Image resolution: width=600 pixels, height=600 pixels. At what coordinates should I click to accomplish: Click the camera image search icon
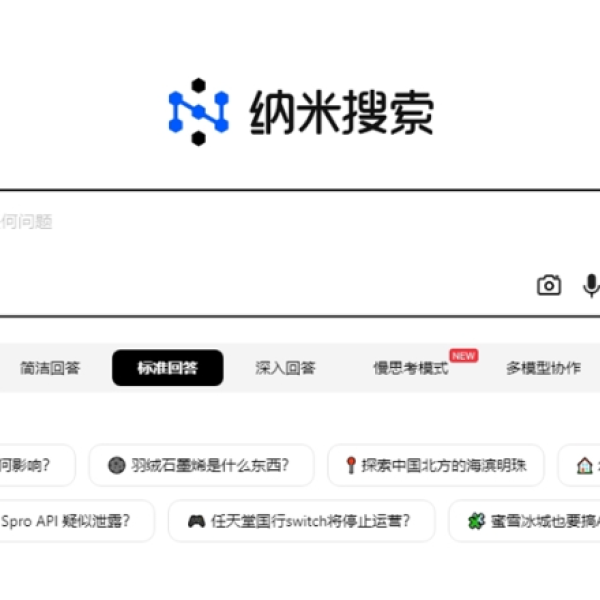549,285
